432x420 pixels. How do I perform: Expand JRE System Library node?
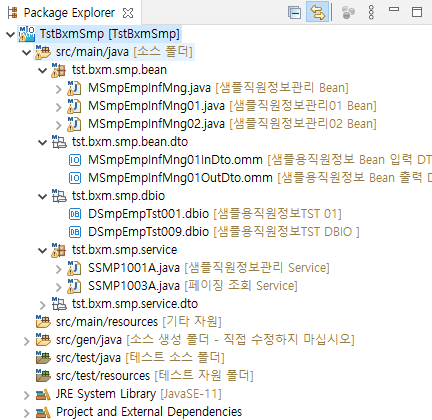tap(27, 395)
